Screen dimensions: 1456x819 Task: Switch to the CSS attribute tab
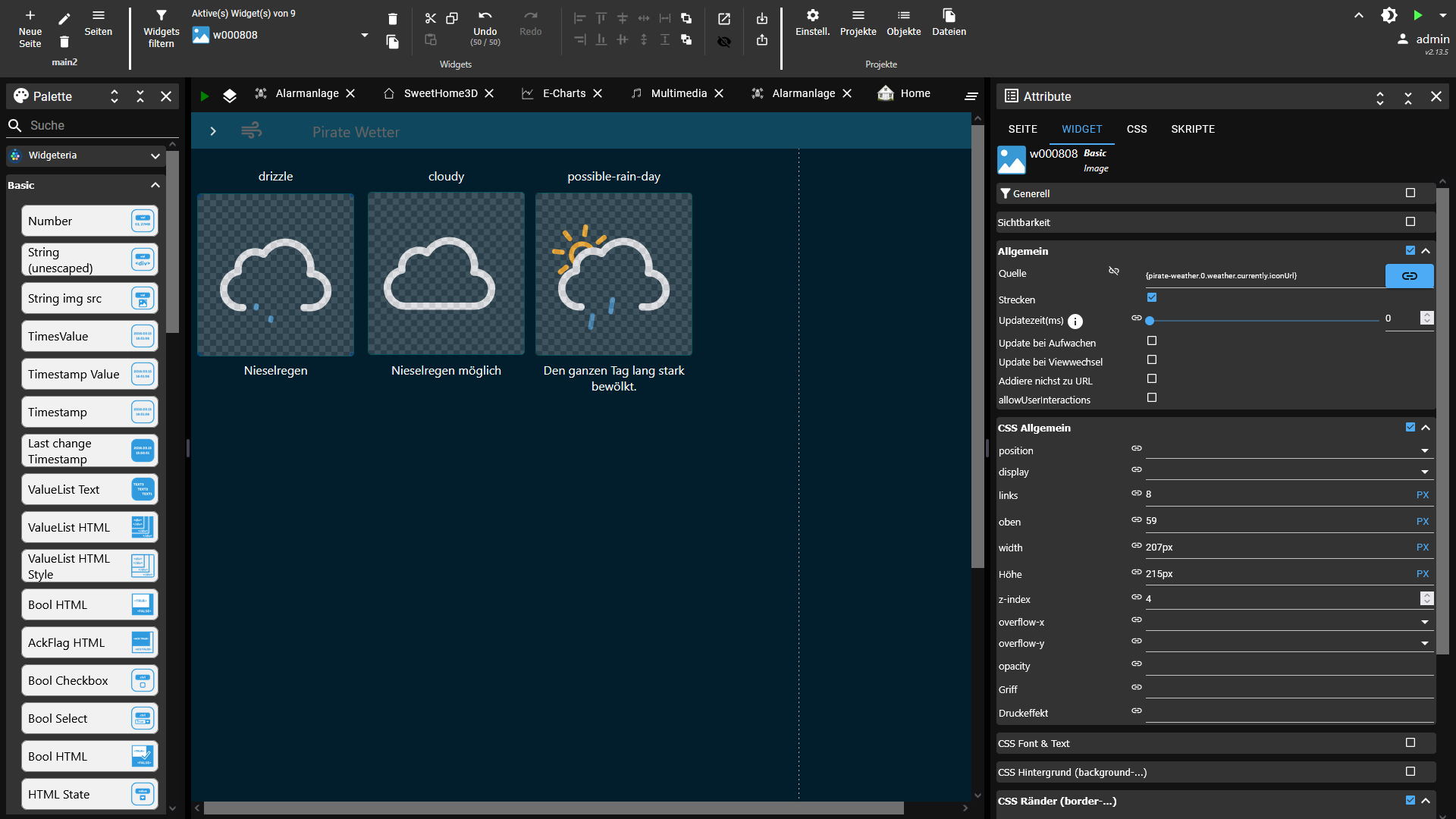(x=1136, y=129)
